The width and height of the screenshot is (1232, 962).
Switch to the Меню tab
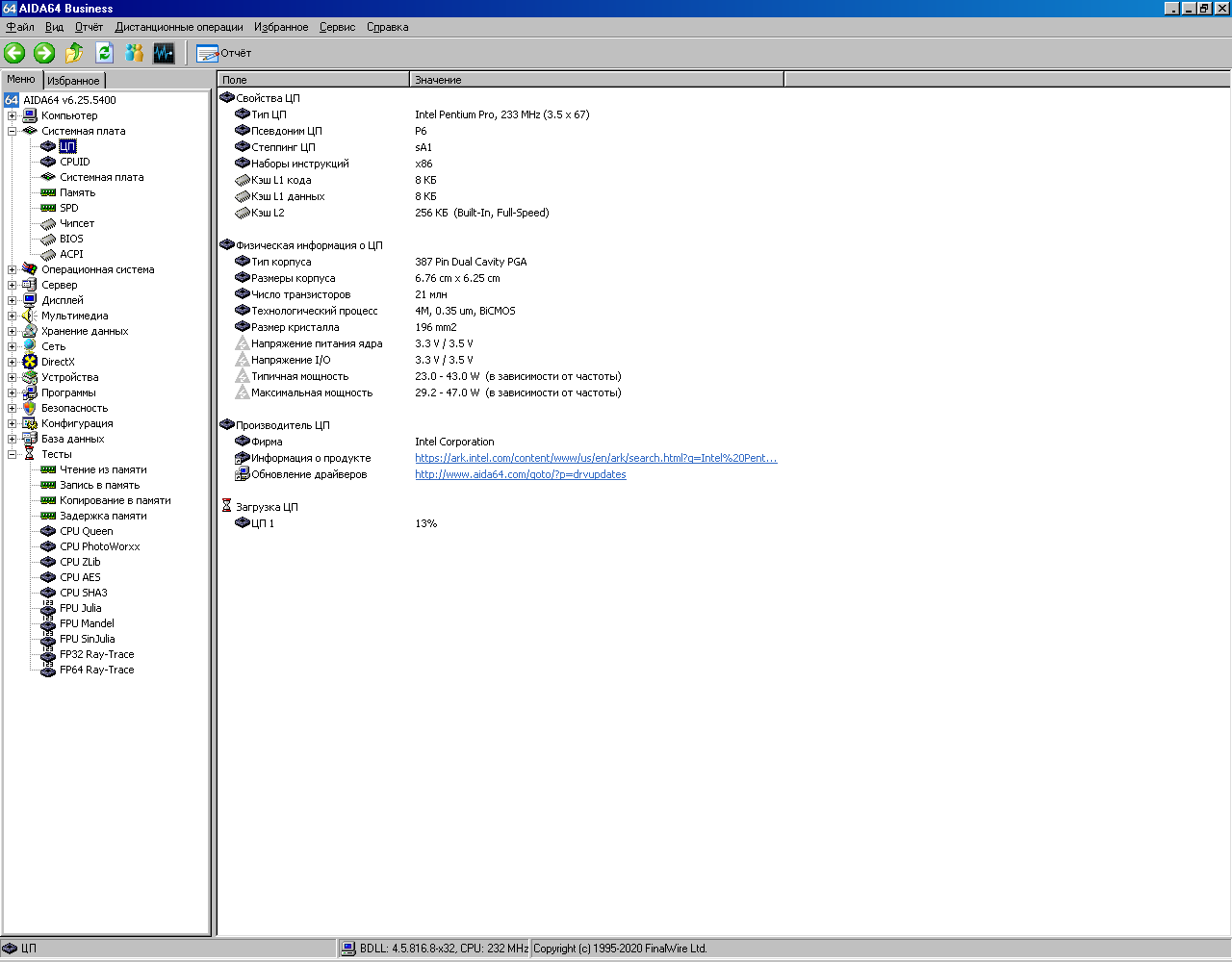pos(21,80)
